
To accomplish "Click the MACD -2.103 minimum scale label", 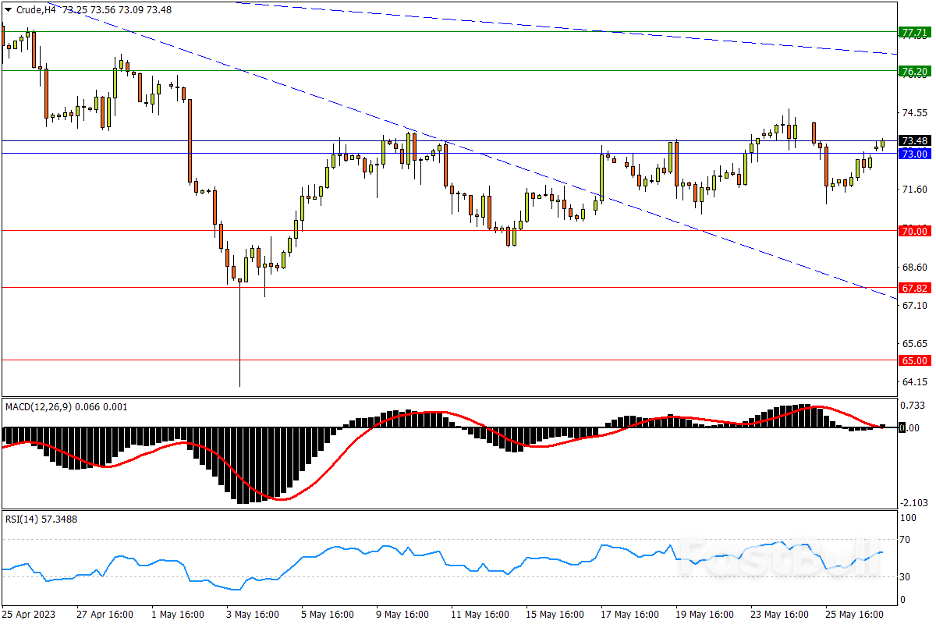I will pos(916,502).
